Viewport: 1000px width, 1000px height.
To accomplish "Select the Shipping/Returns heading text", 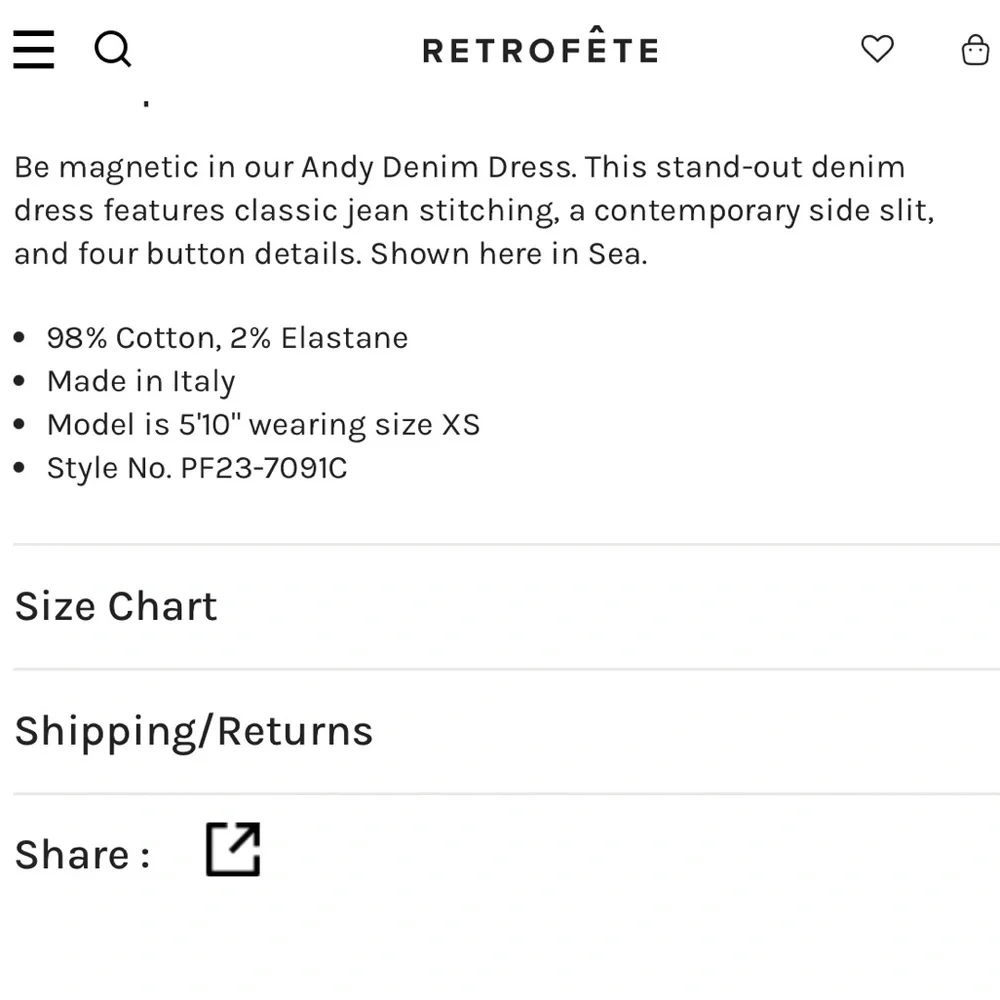I will [193, 730].
